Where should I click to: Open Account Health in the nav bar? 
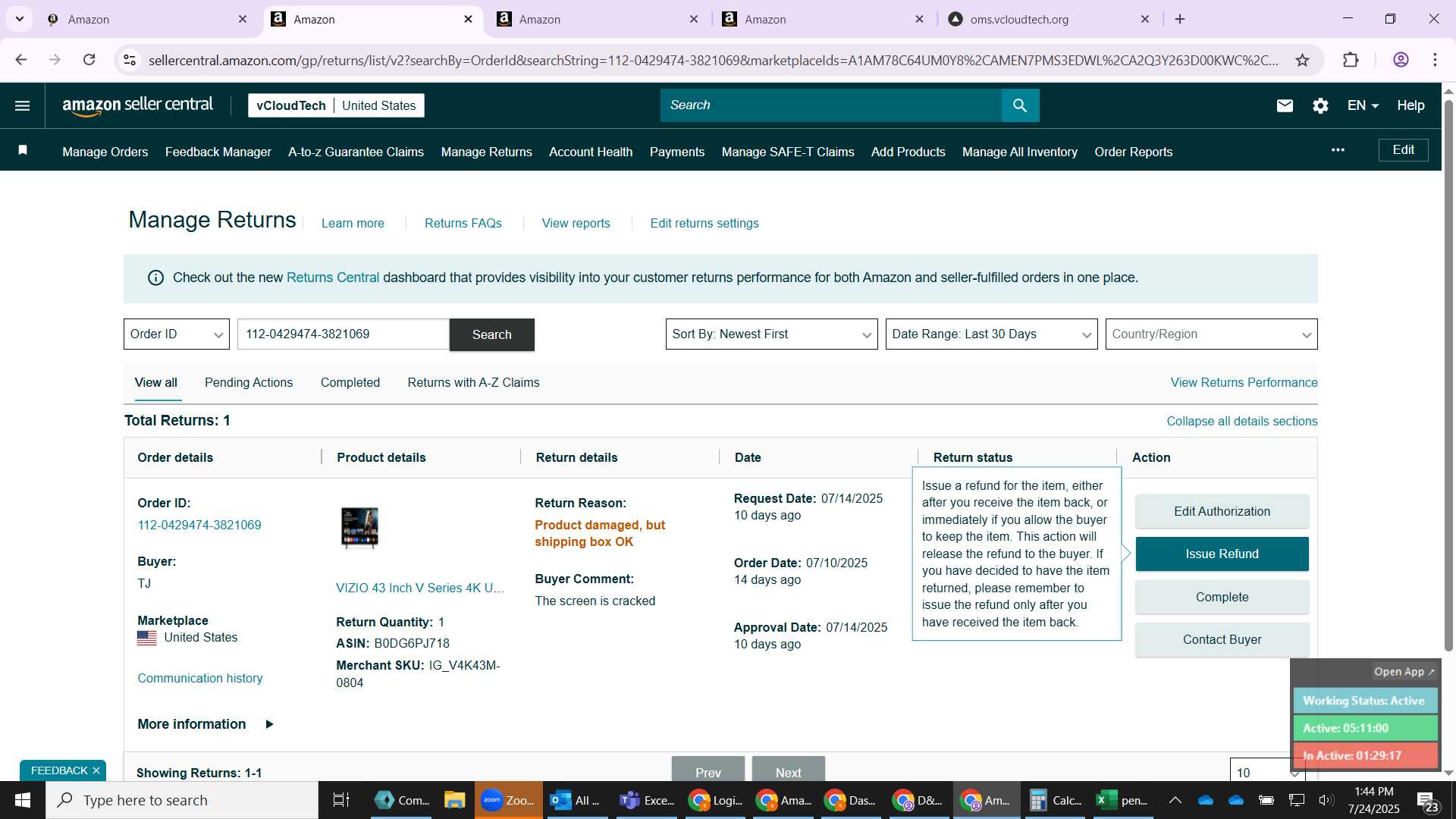591,152
